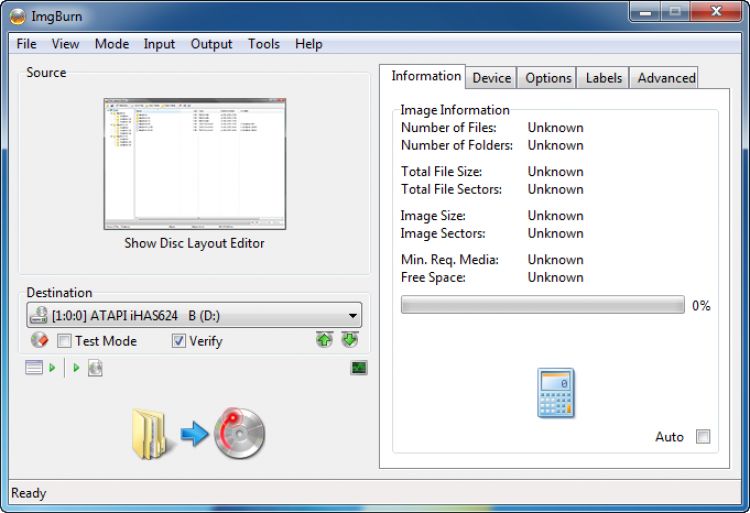Open the graph monitor icon
750x513 pixels.
click(358, 368)
